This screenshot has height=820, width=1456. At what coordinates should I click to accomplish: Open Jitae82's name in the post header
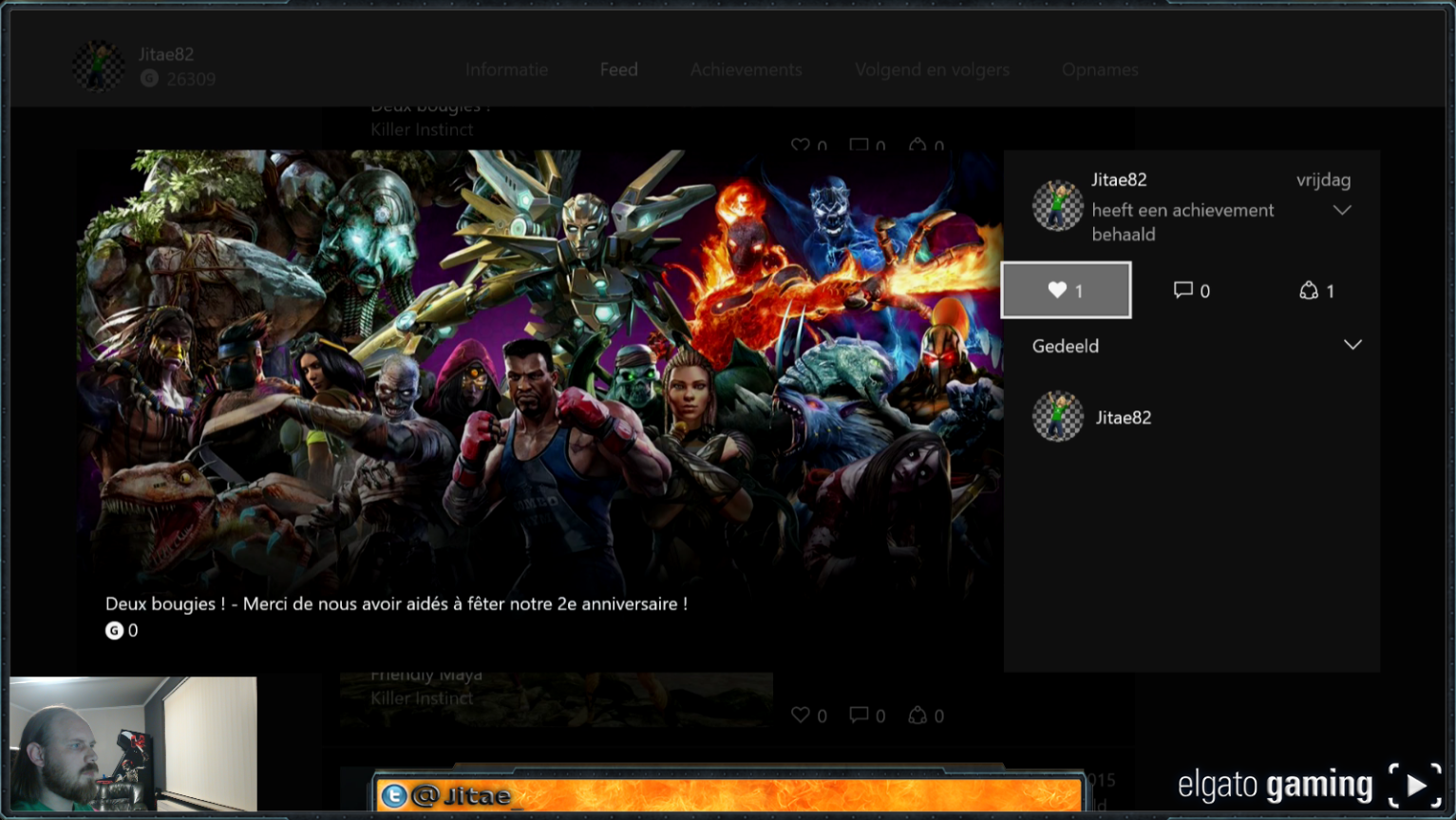tap(1119, 180)
